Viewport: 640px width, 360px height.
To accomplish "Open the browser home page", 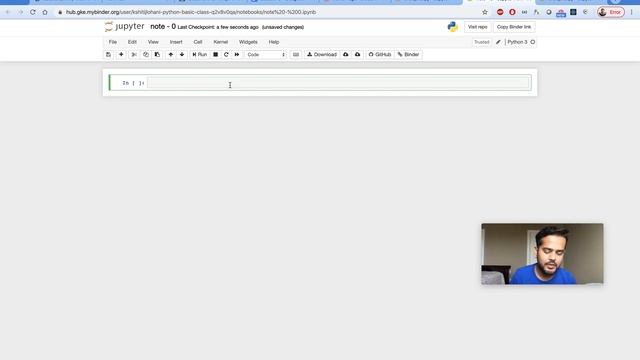I will coord(45,12).
